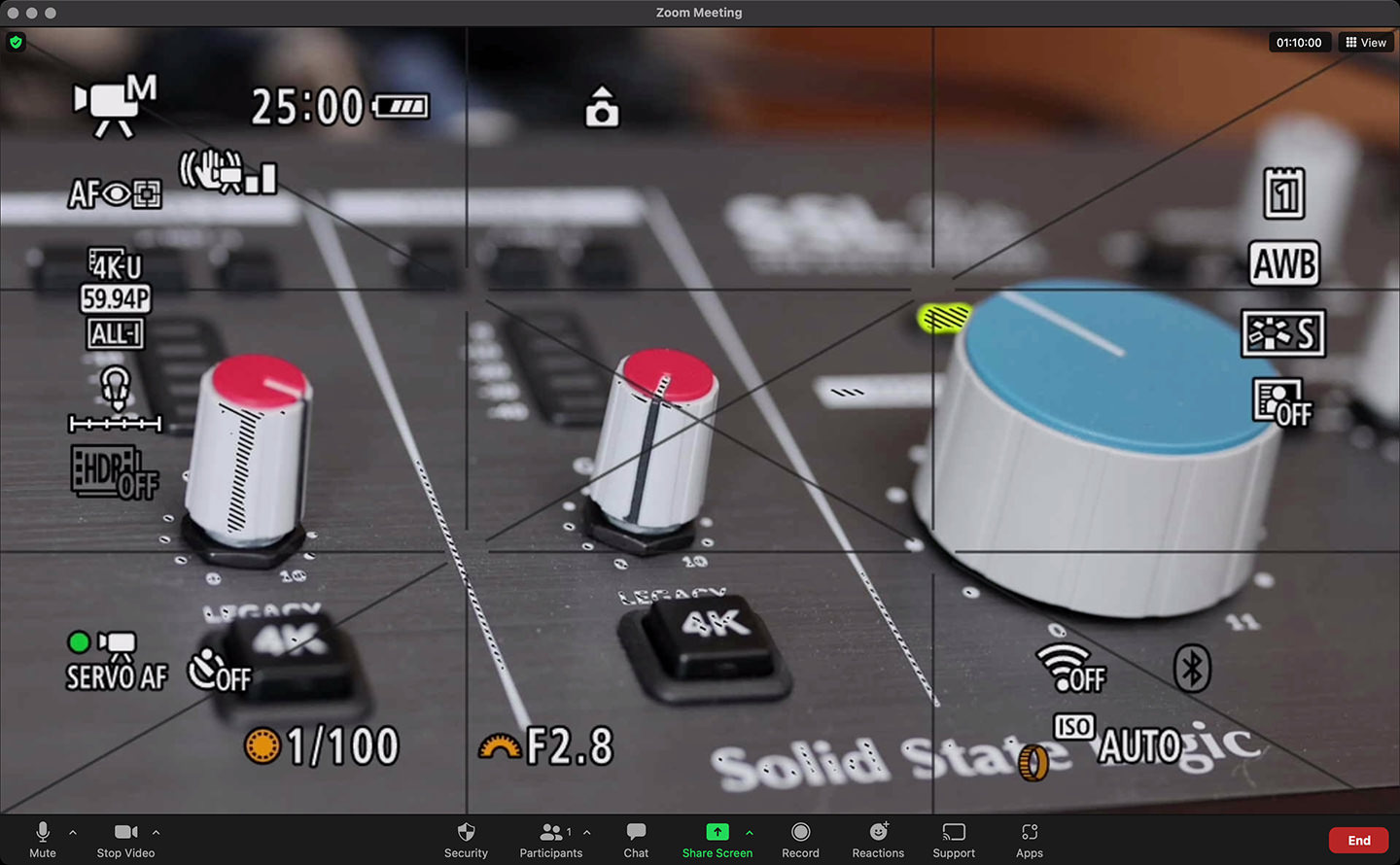This screenshot has height=865, width=1400.
Task: Expand audio options arrow beside Mute
Action: [x=73, y=832]
